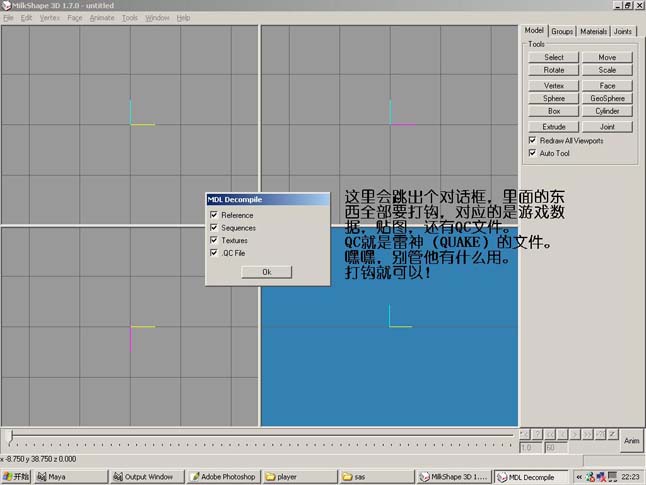The width and height of the screenshot is (646, 485).
Task: Open the Animate menu
Action: [x=102, y=18]
